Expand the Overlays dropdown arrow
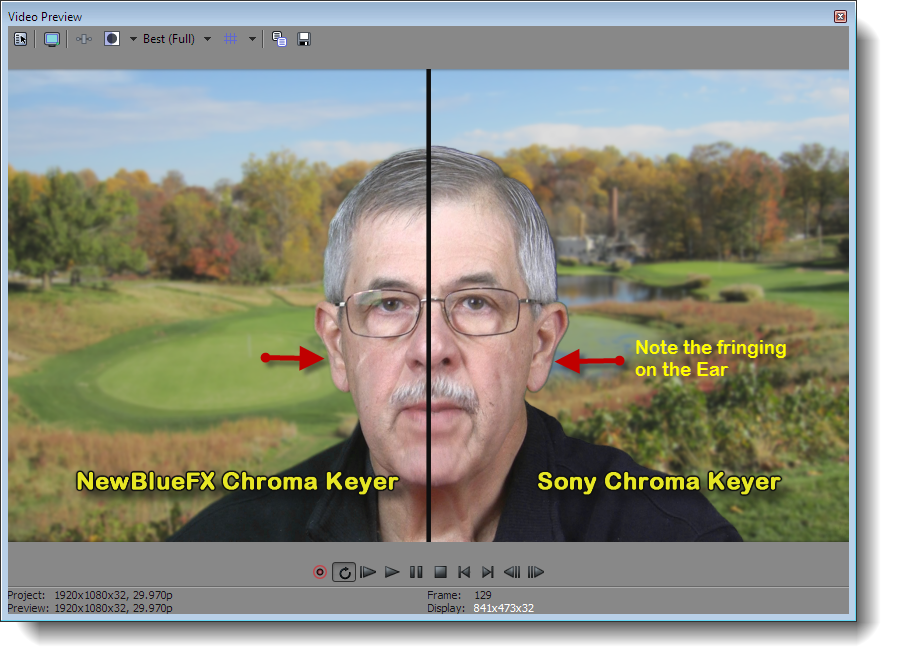Image resolution: width=897 pixels, height=662 pixels. (252, 39)
